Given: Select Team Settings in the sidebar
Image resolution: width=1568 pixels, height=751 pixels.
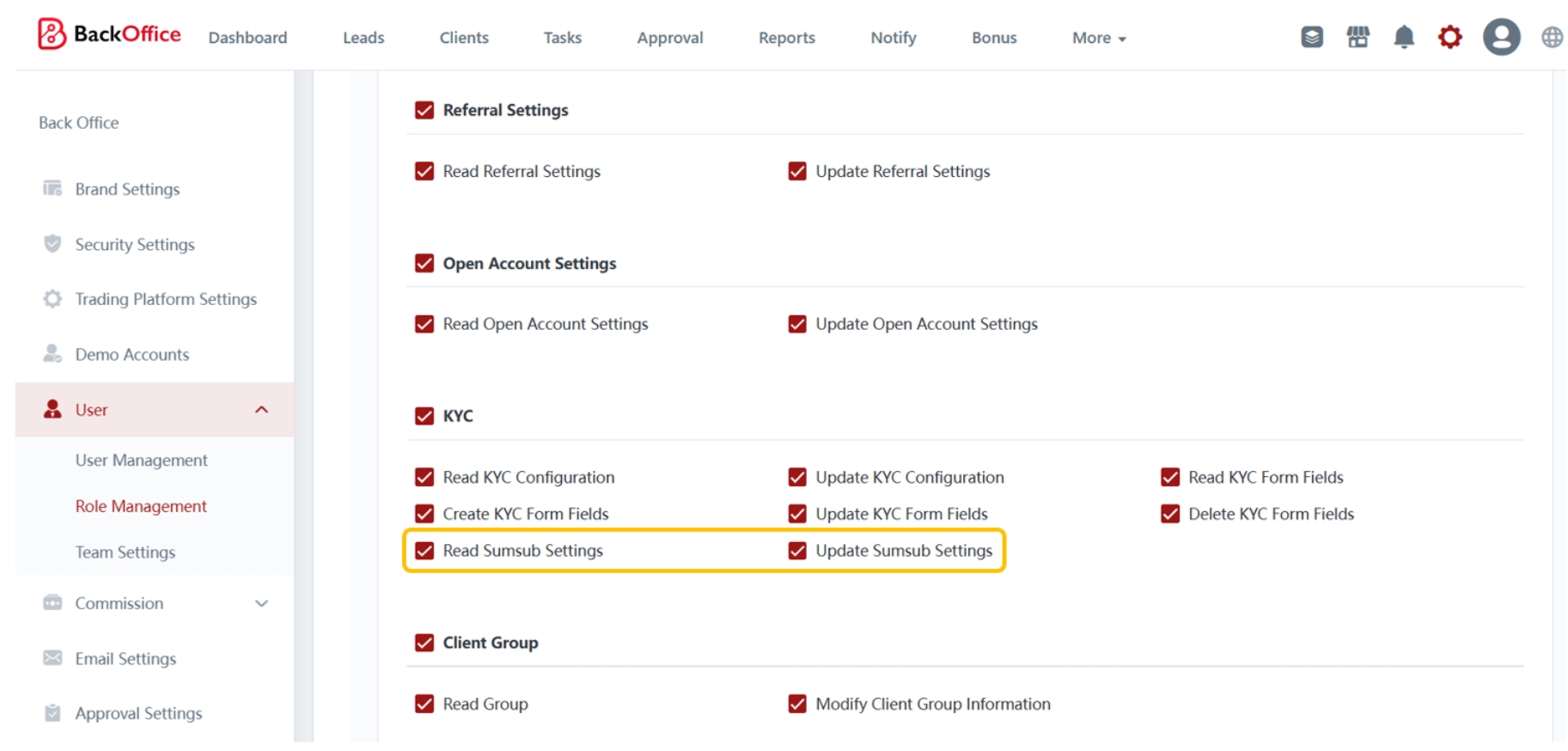Looking at the screenshot, I should tap(125, 553).
